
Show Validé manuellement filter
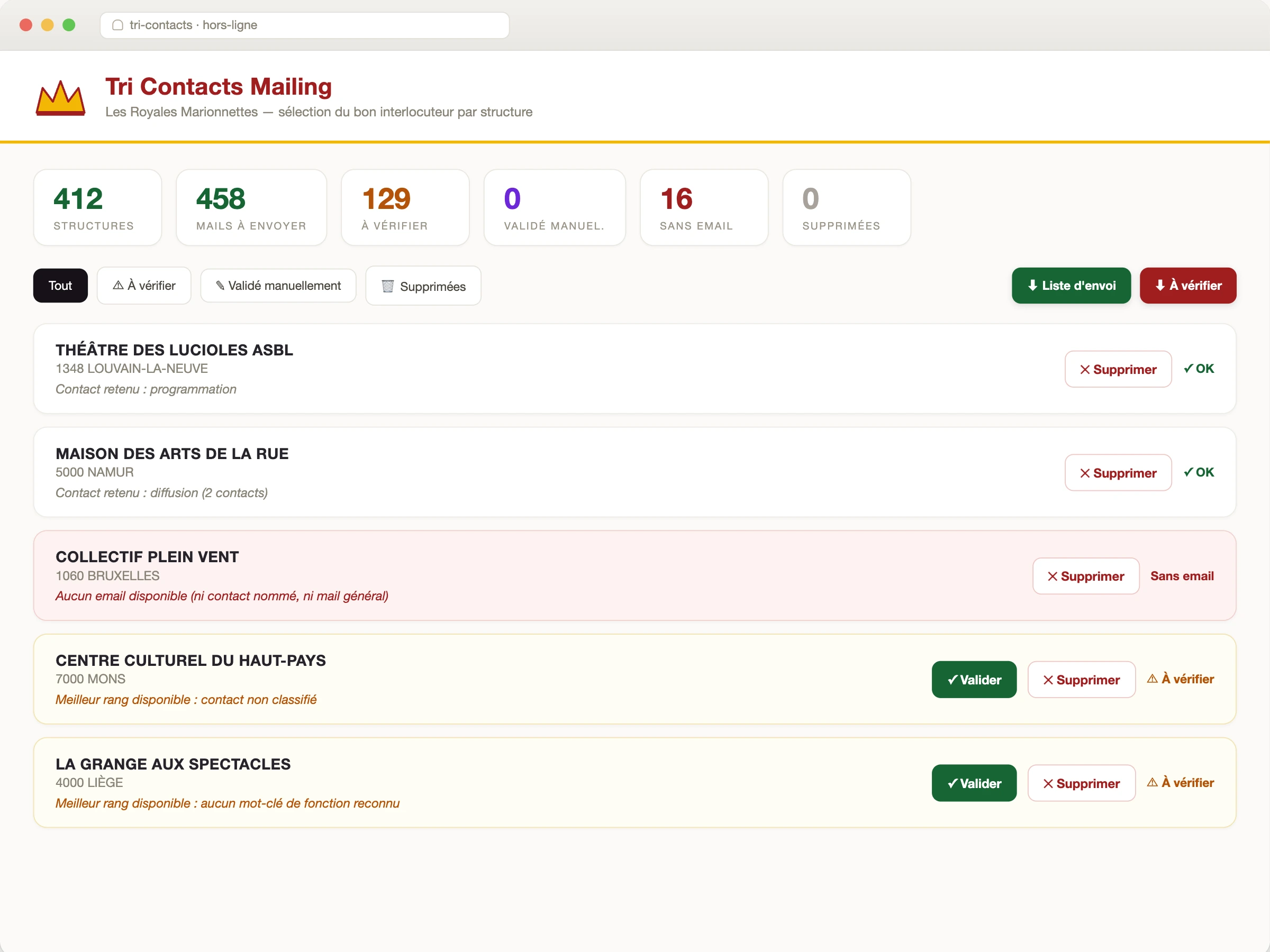click(x=278, y=285)
